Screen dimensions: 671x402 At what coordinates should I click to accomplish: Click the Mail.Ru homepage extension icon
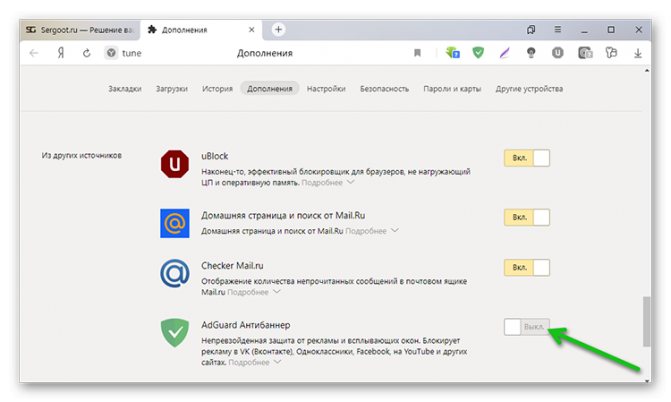pos(175,223)
